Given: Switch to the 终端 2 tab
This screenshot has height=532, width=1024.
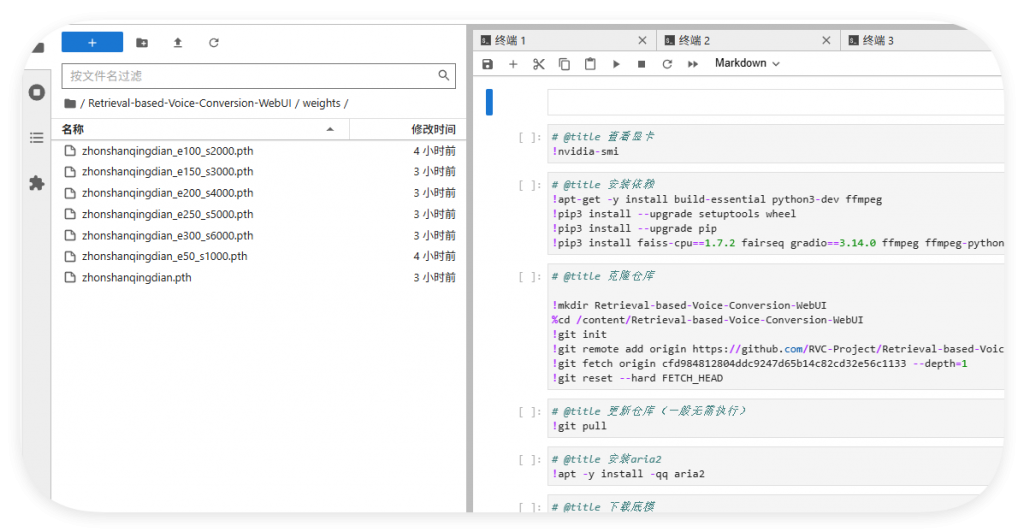Looking at the screenshot, I should (694, 41).
